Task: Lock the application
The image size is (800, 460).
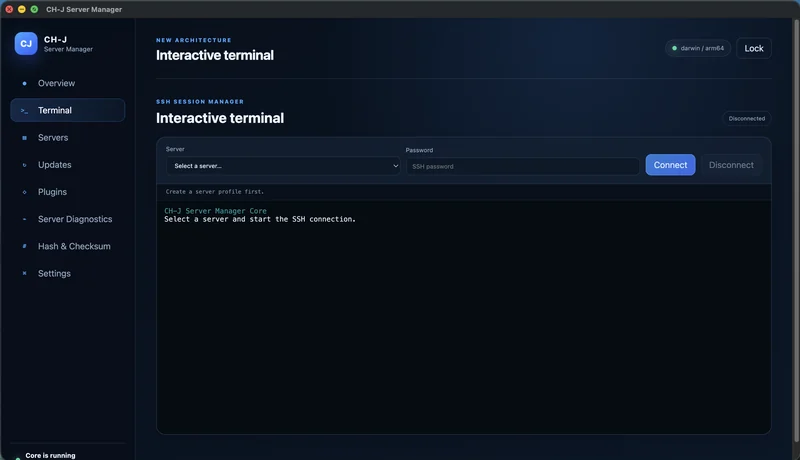Action: click(x=754, y=48)
